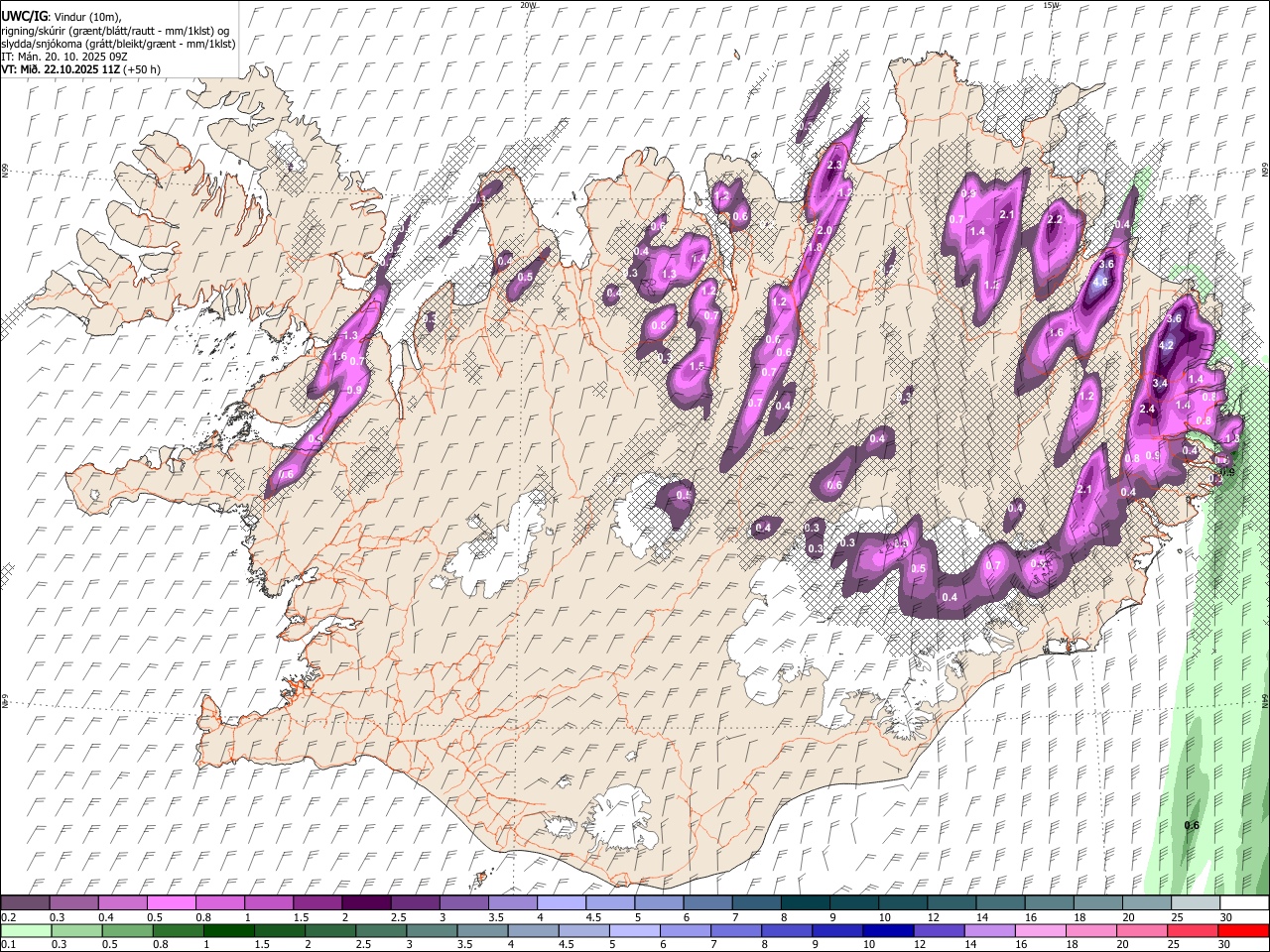
Task: Click the '0.4' label in the snow legend scale
Action: (106, 917)
